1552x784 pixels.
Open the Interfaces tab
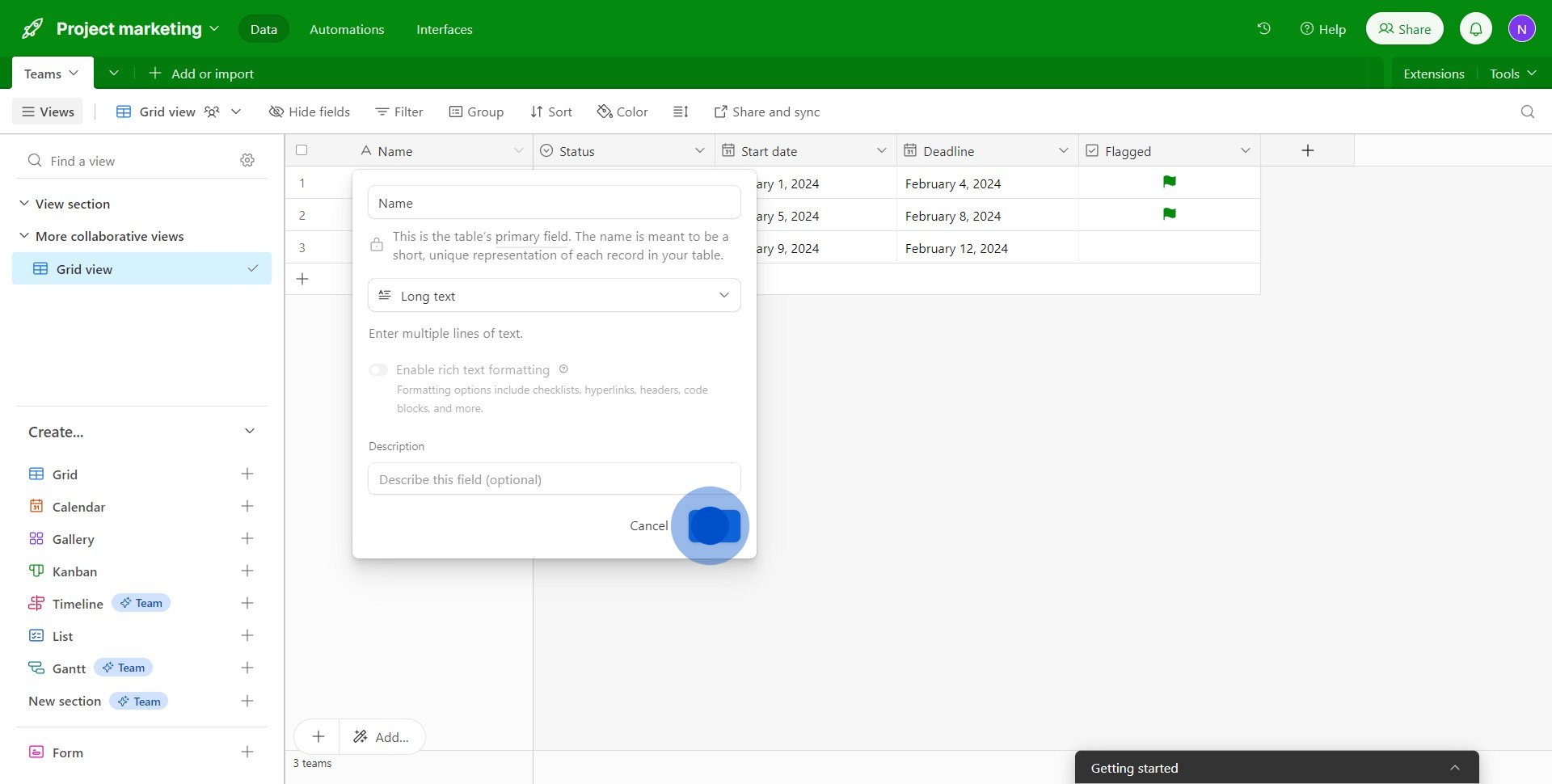click(x=444, y=29)
